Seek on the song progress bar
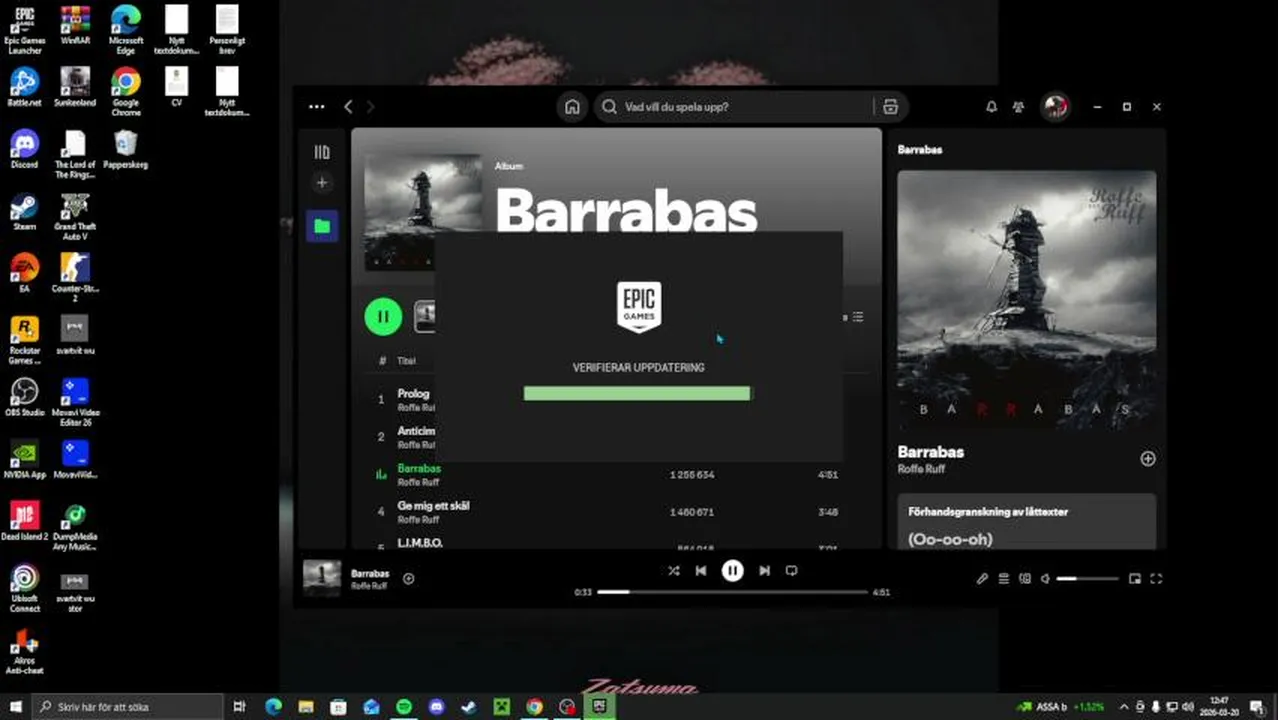Viewport: 1278px width, 720px height. (x=732, y=592)
